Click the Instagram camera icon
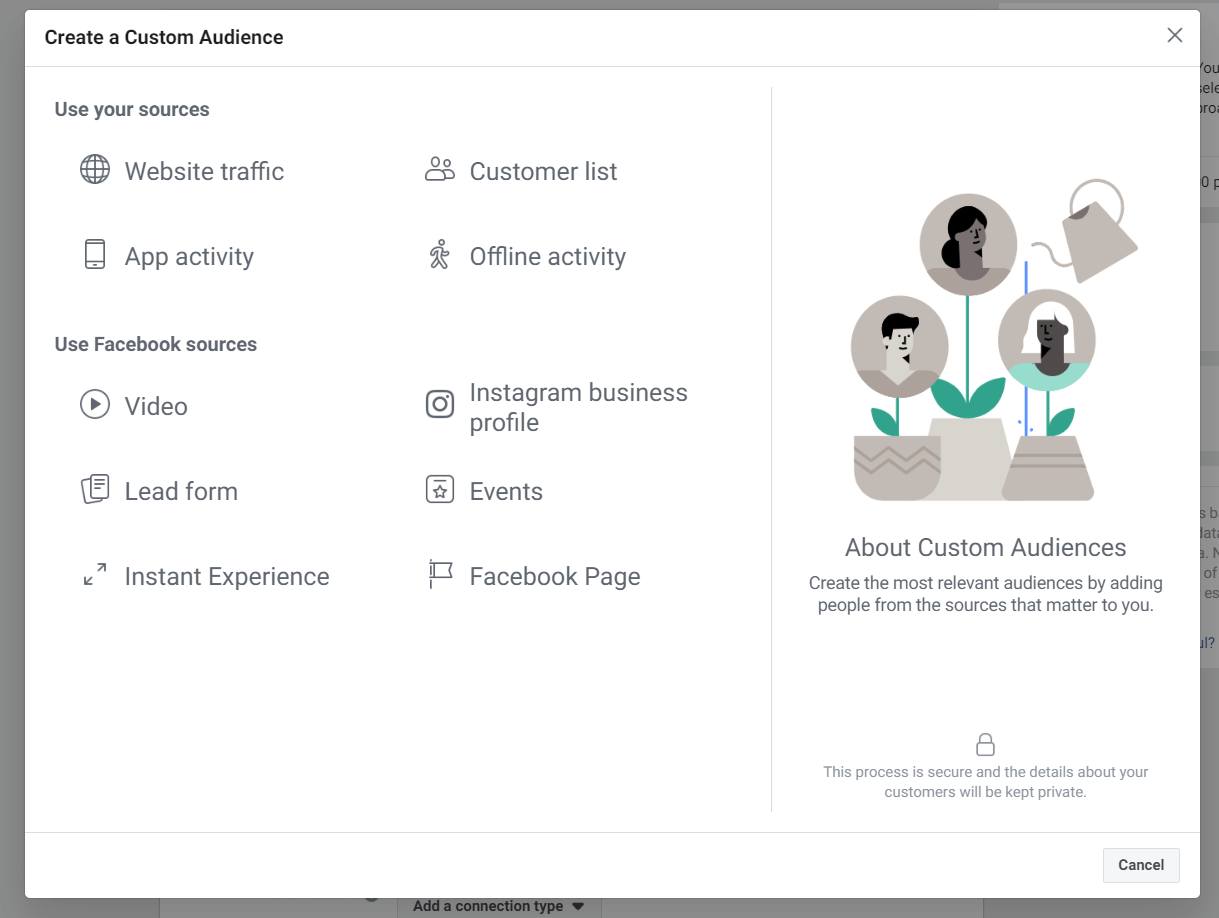1219x918 pixels. pos(440,404)
